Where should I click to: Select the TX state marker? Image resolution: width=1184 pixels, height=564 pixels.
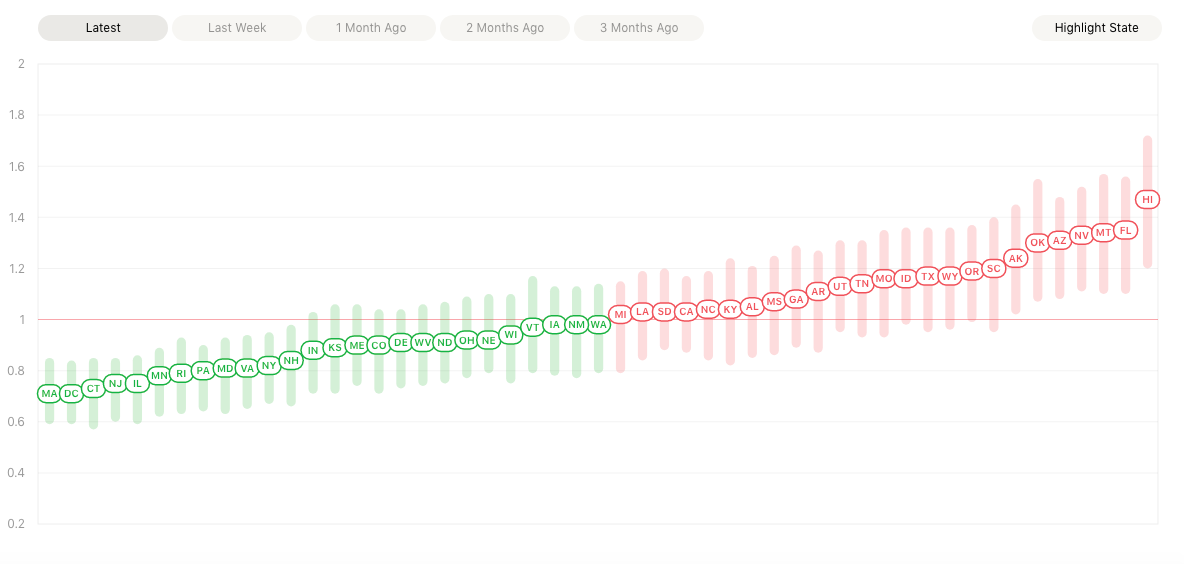point(928,276)
